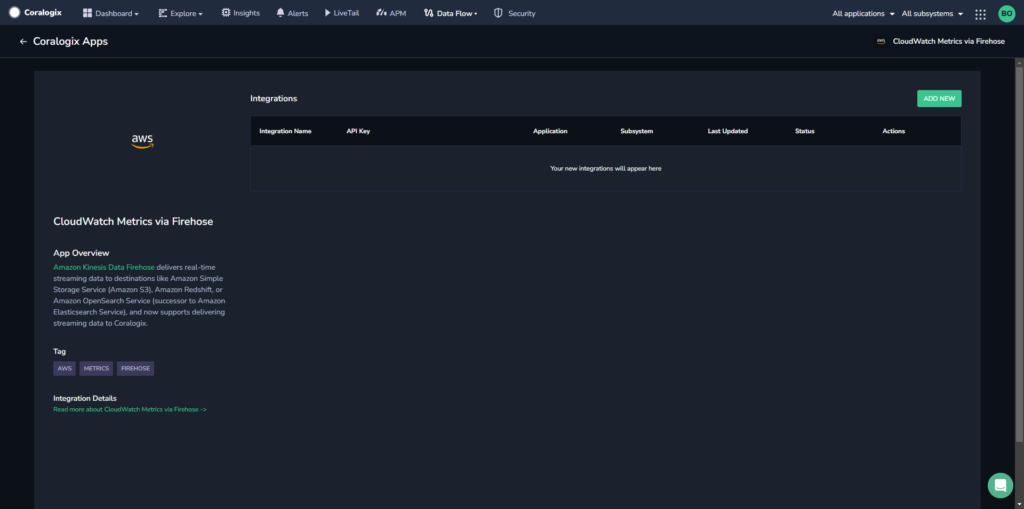Select the FIREHOSE tag chip

coord(136,369)
